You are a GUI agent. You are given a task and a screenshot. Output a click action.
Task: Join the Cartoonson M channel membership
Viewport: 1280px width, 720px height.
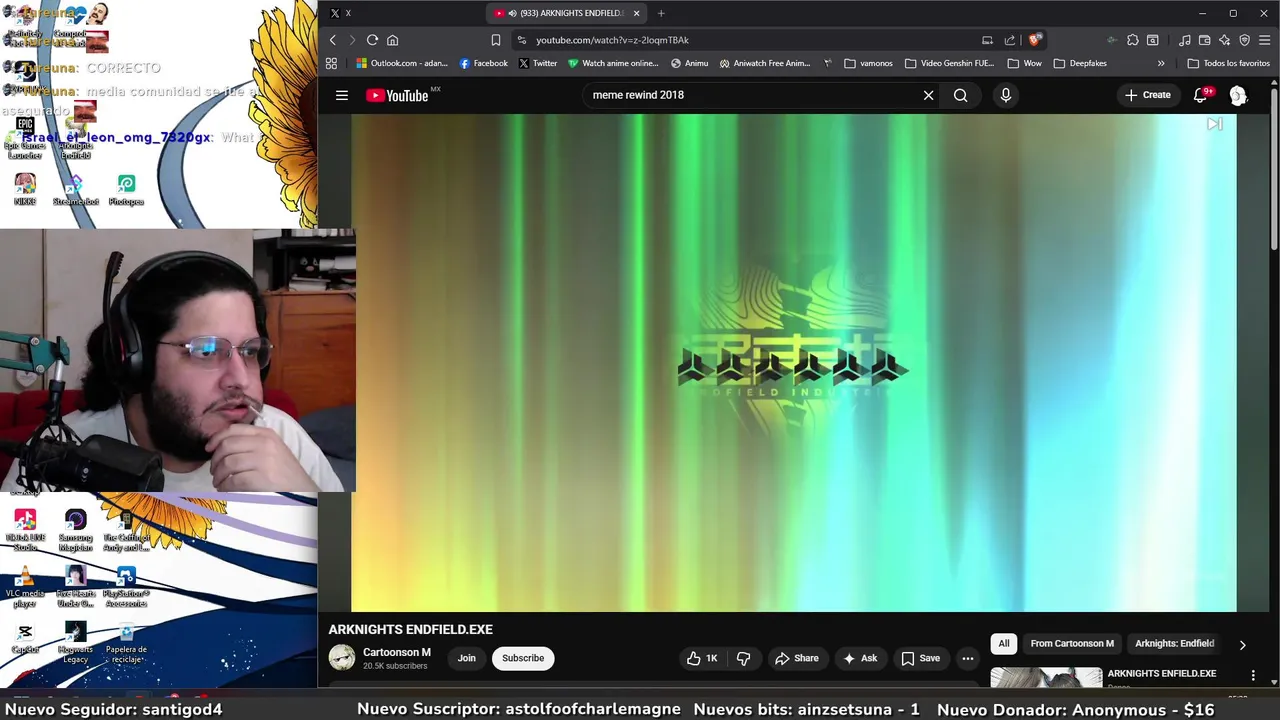point(467,658)
